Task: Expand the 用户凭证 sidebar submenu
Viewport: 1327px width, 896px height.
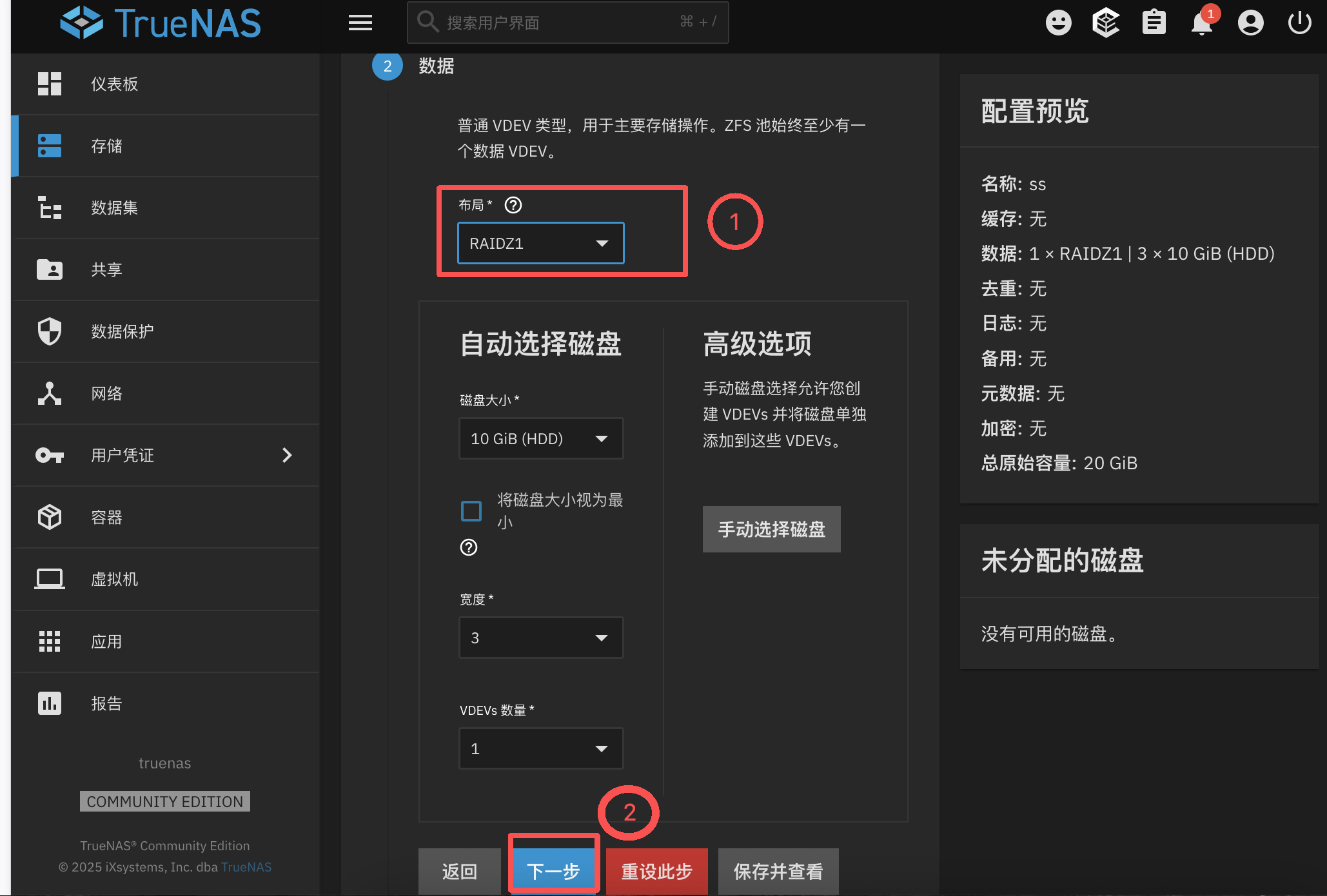Action: (288, 455)
